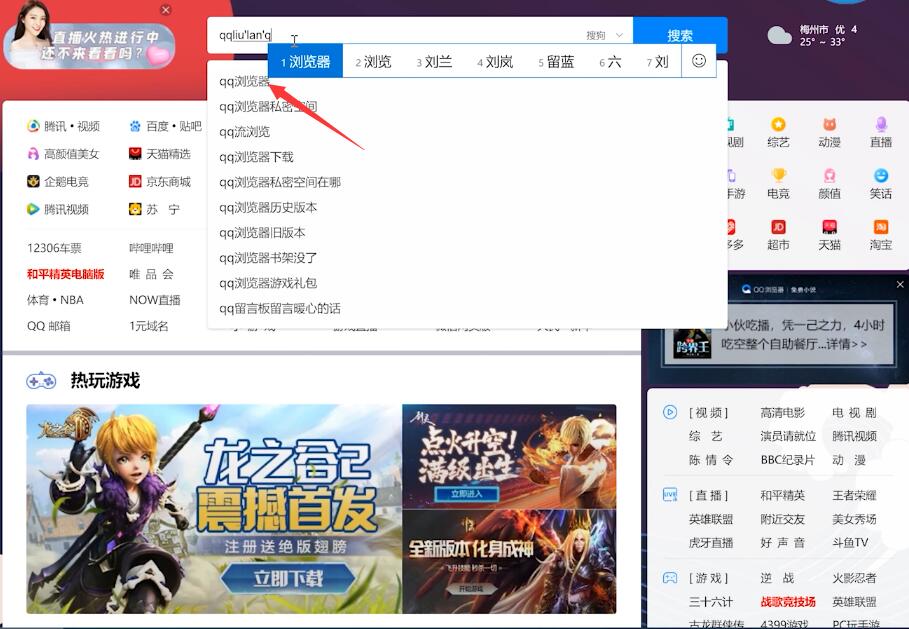
Task: Click the 热玩游戏 gamepad icon
Action: pos(41,381)
